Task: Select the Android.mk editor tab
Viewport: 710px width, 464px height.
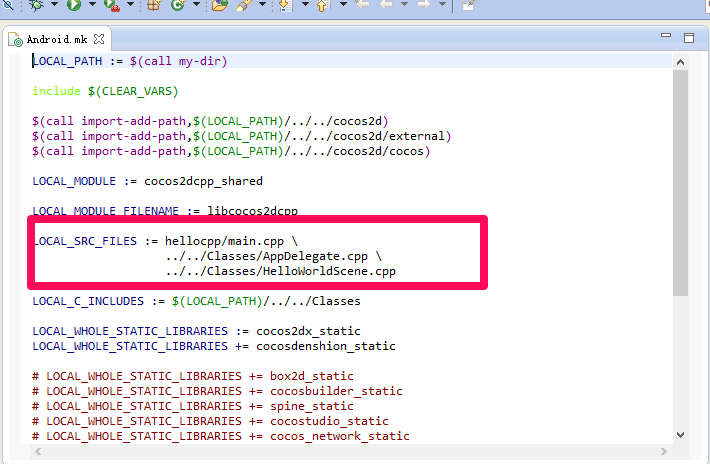Action: click(57, 39)
